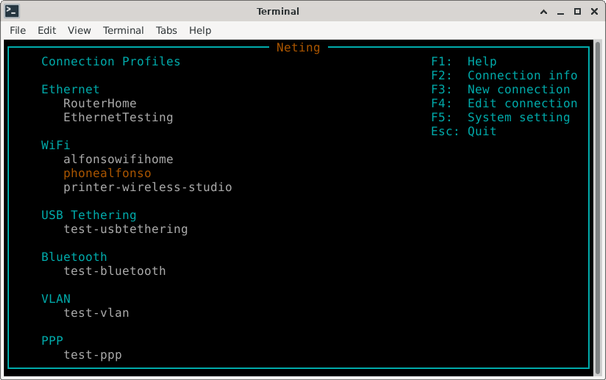Select the test-ppp connection
Screen dimensions: 606x380
[92, 355]
